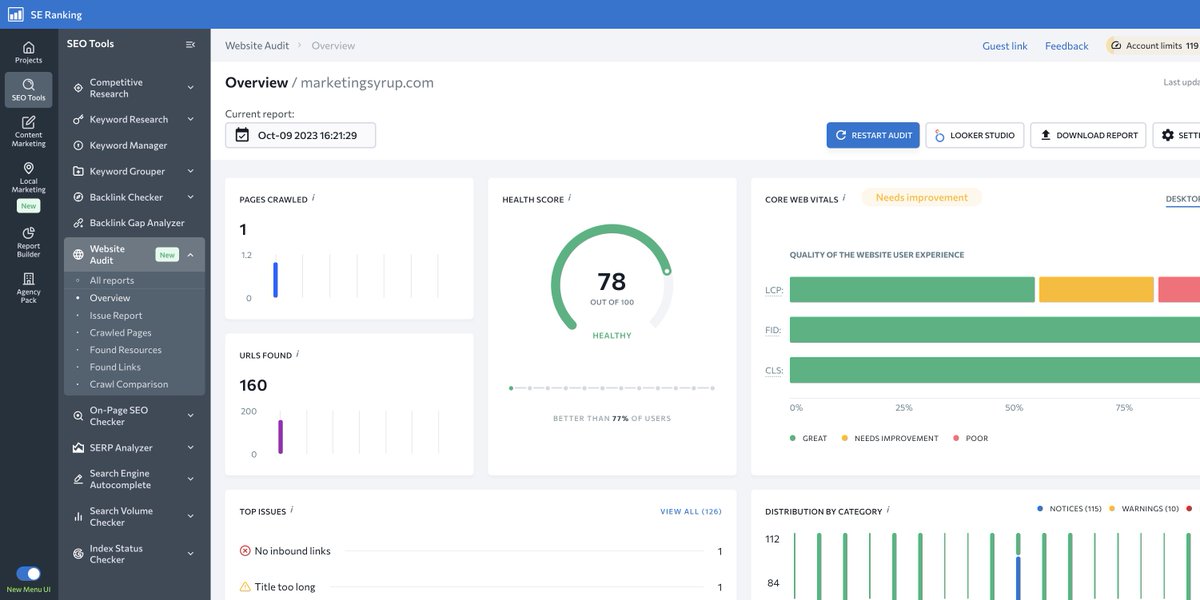This screenshot has width=1200, height=600.
Task: Open Local Marketing in the rail
Action: click(x=28, y=178)
